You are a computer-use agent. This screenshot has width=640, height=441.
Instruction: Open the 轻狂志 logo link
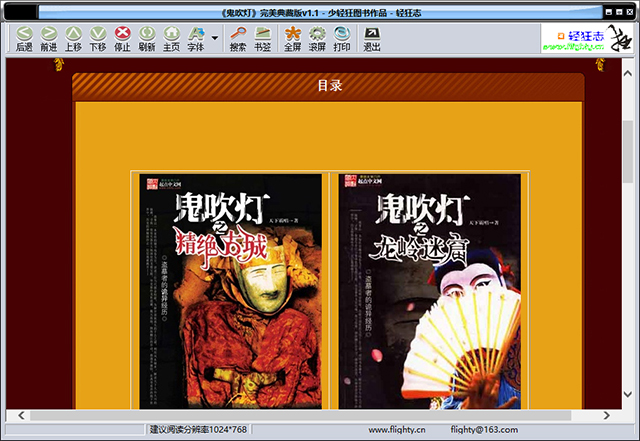(x=587, y=38)
